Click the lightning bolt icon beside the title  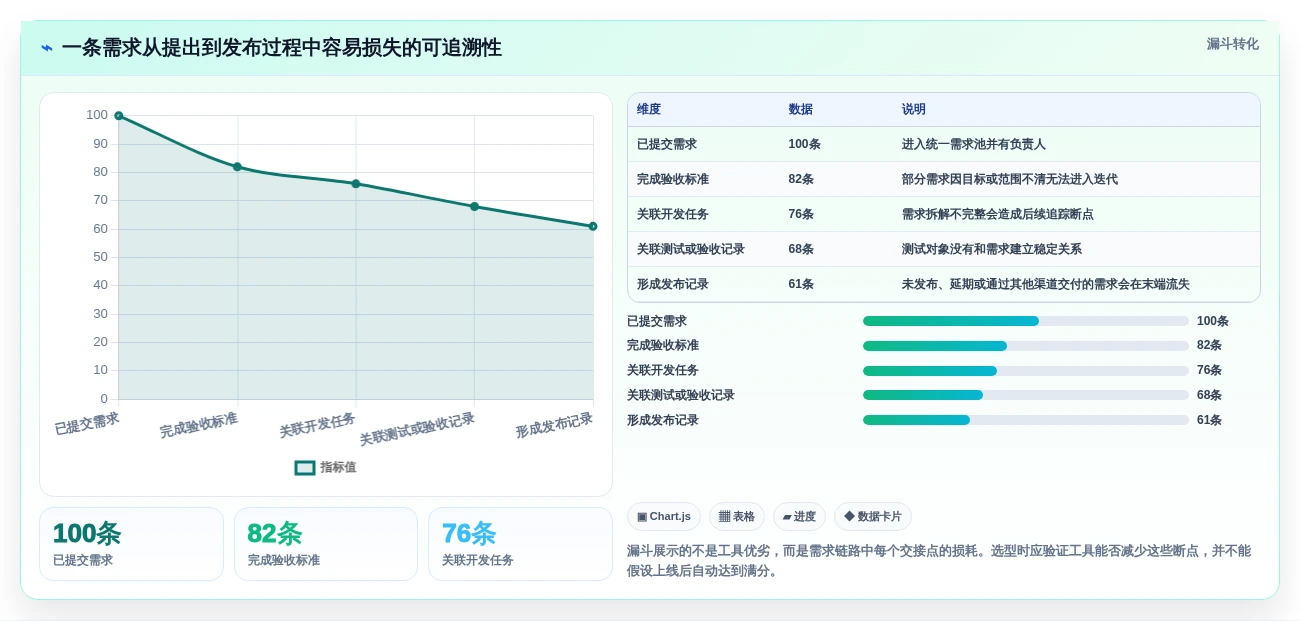[47, 48]
